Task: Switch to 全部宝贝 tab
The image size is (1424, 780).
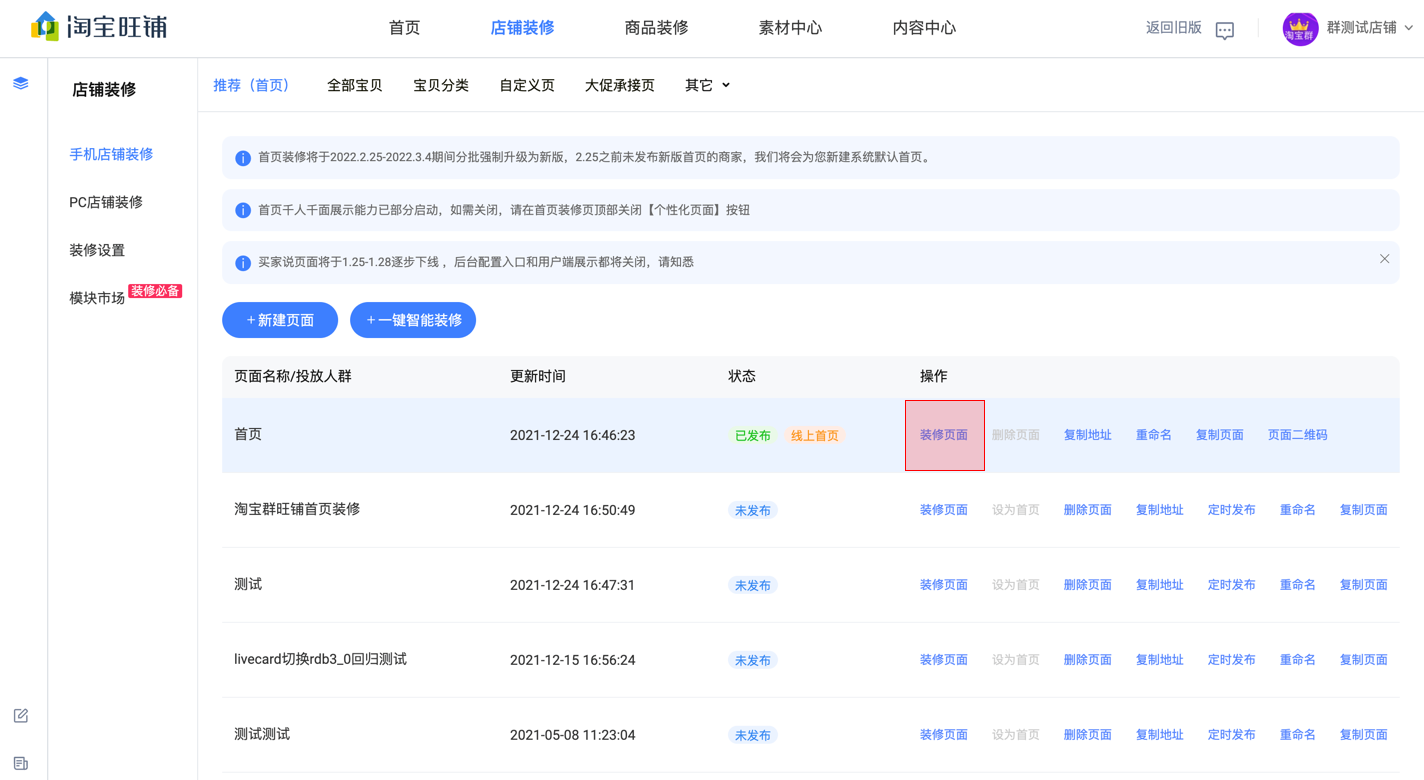Action: coord(355,85)
